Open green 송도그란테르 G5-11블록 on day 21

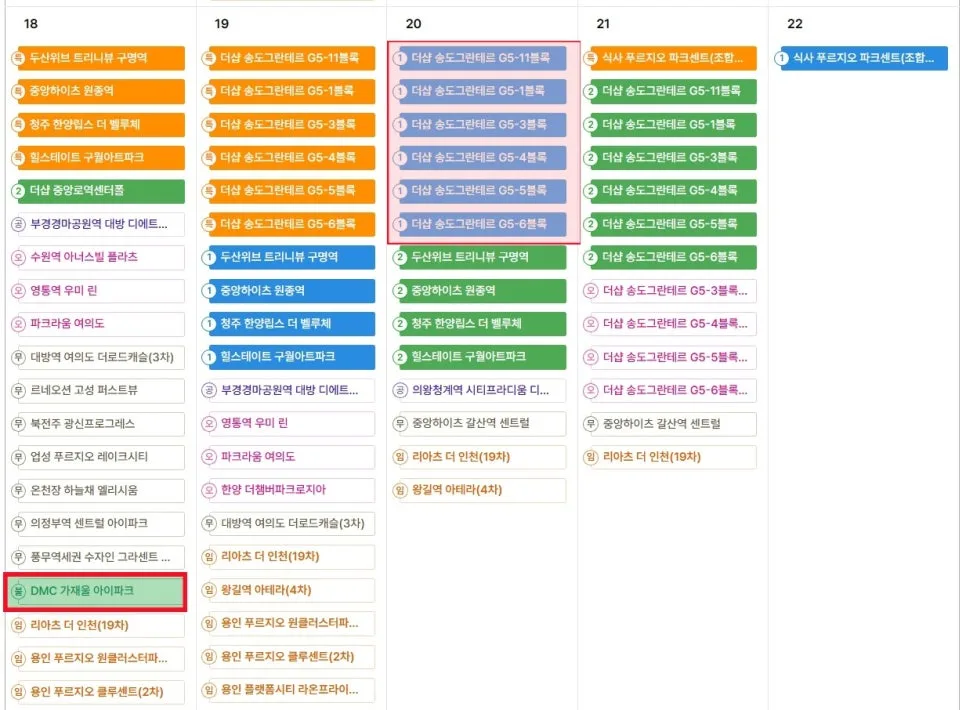pyautogui.click(x=670, y=91)
